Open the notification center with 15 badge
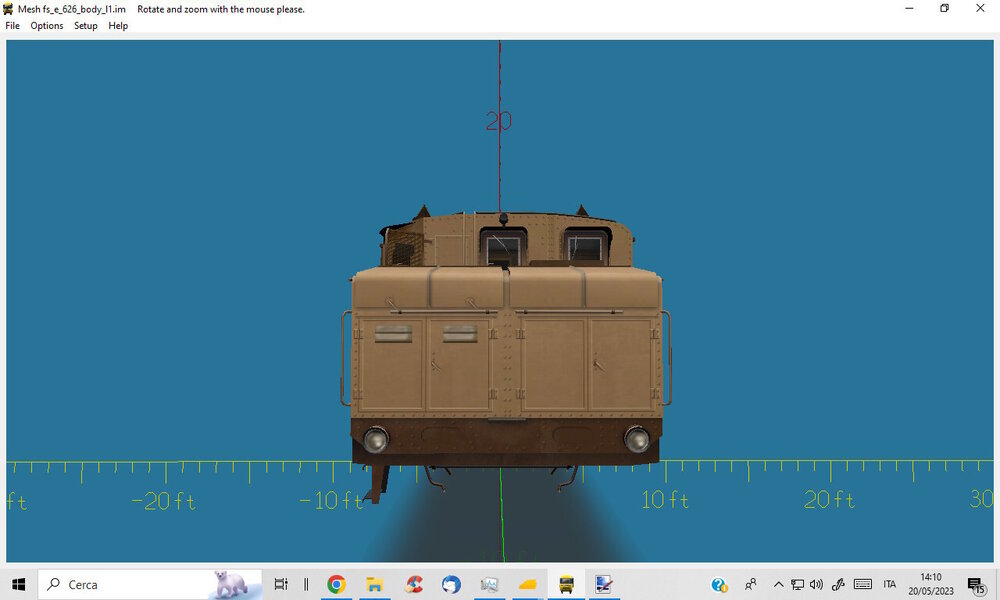Image resolution: width=1000 pixels, height=600 pixels. (x=976, y=584)
